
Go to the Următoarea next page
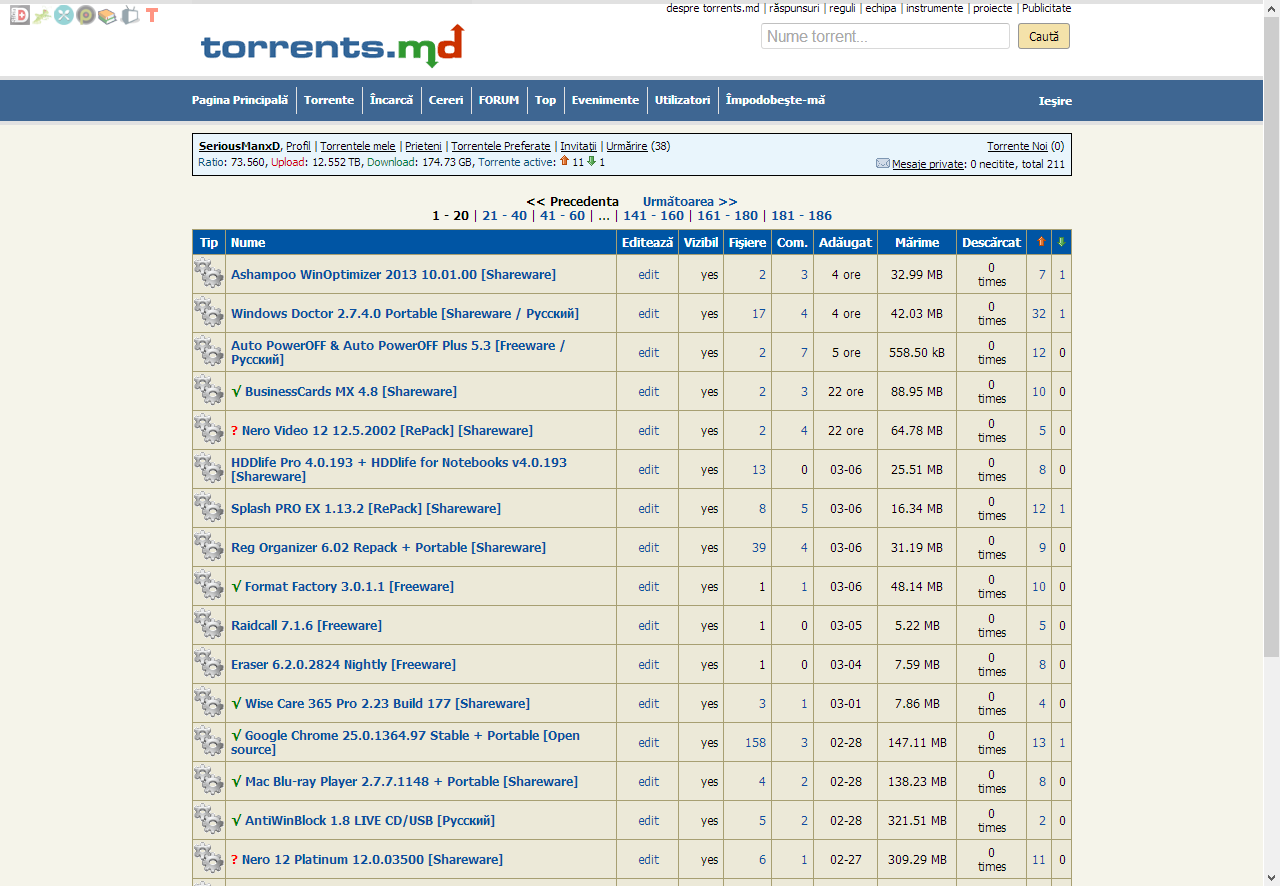pos(690,201)
